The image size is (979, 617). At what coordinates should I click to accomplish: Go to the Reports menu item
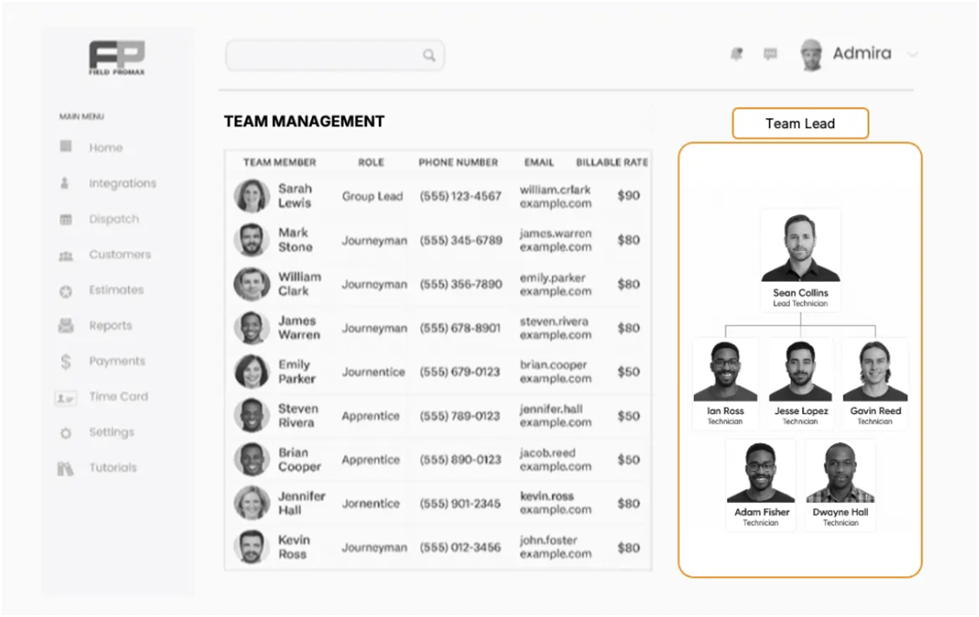point(110,326)
